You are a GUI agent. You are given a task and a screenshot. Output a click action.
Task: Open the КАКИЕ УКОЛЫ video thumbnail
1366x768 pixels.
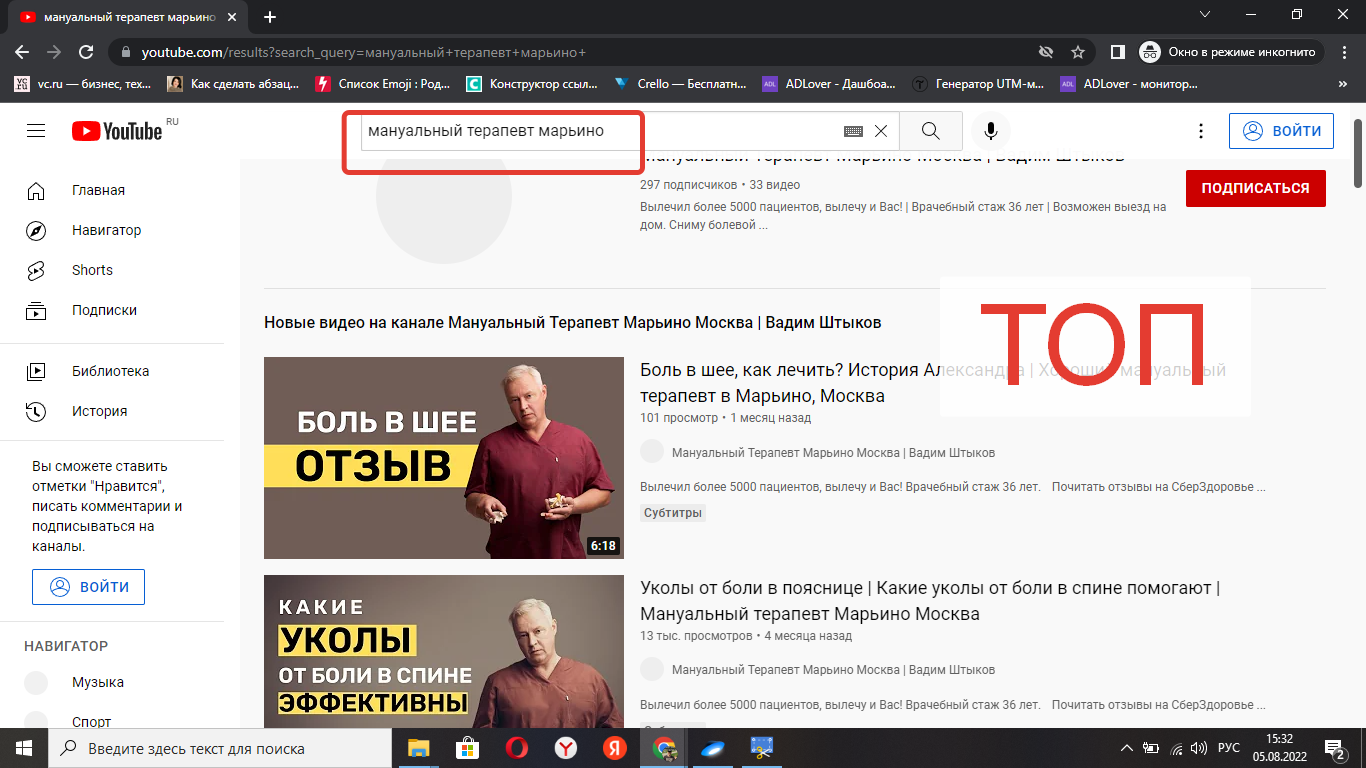tap(444, 651)
